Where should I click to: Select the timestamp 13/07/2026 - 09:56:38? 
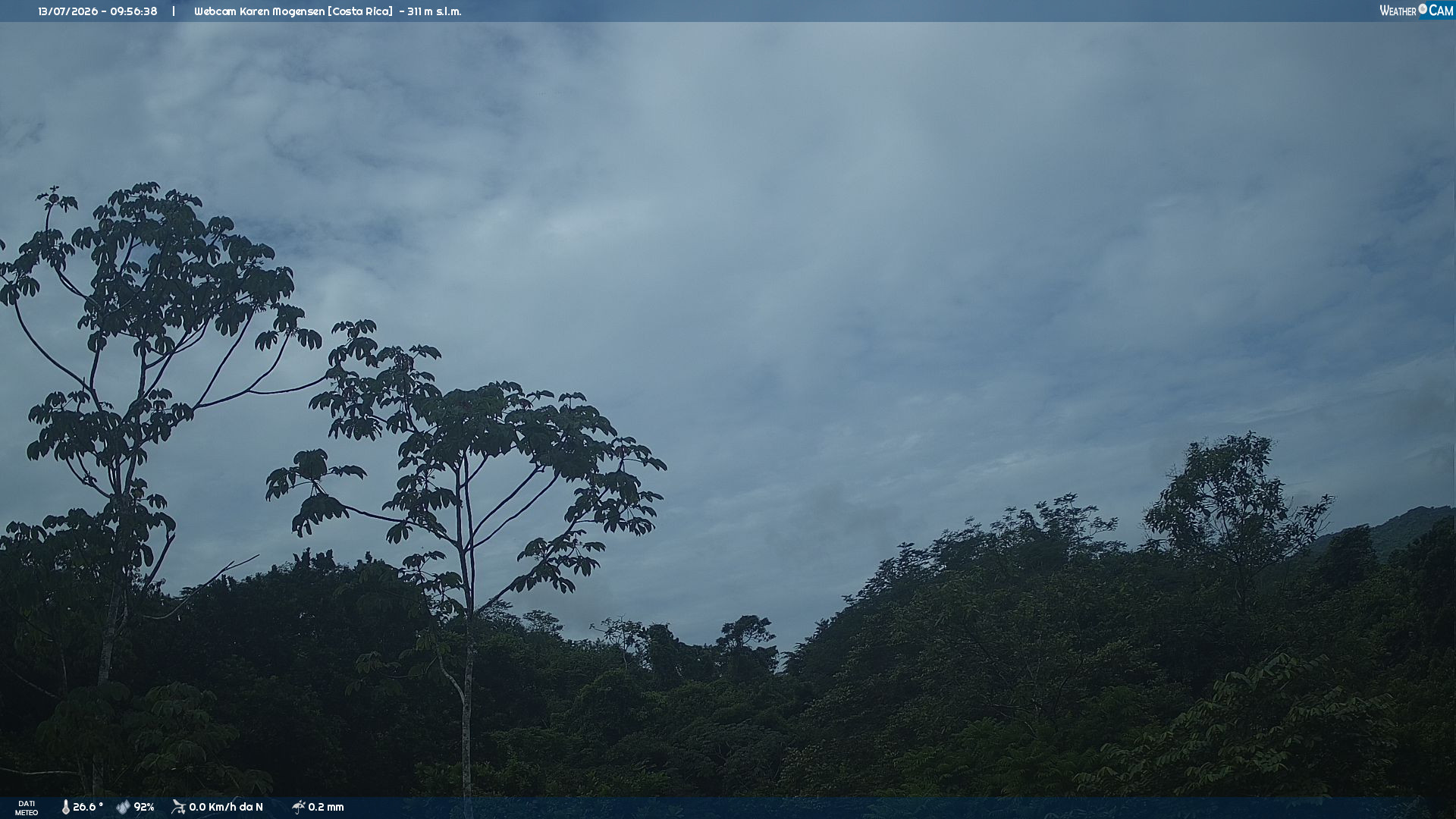98,11
